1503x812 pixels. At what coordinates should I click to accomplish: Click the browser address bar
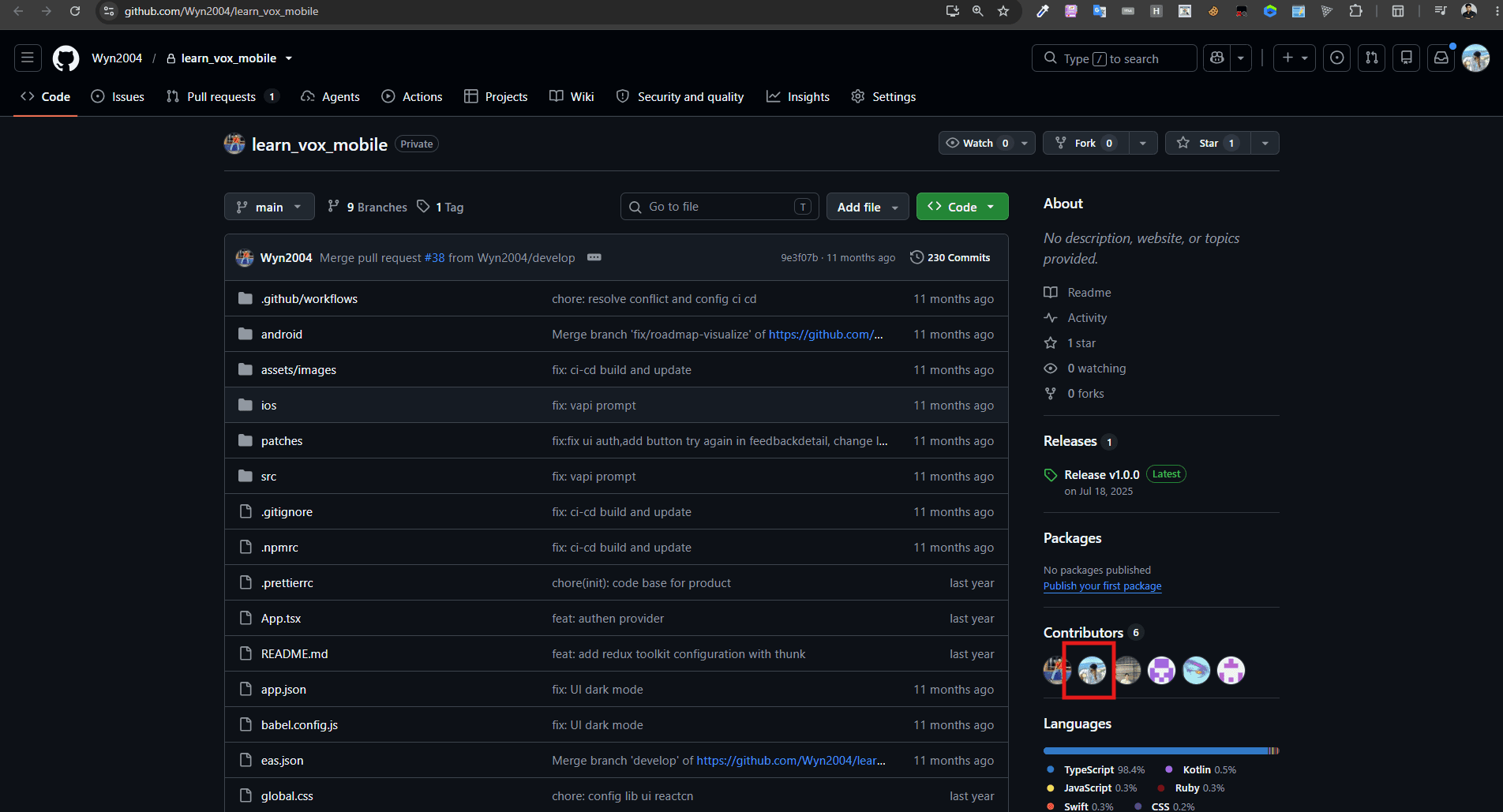coord(521,11)
